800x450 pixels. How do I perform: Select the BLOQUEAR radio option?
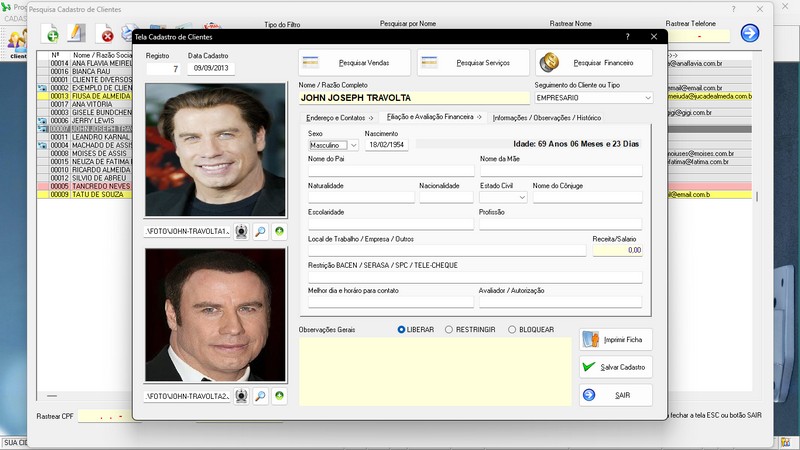(512, 329)
